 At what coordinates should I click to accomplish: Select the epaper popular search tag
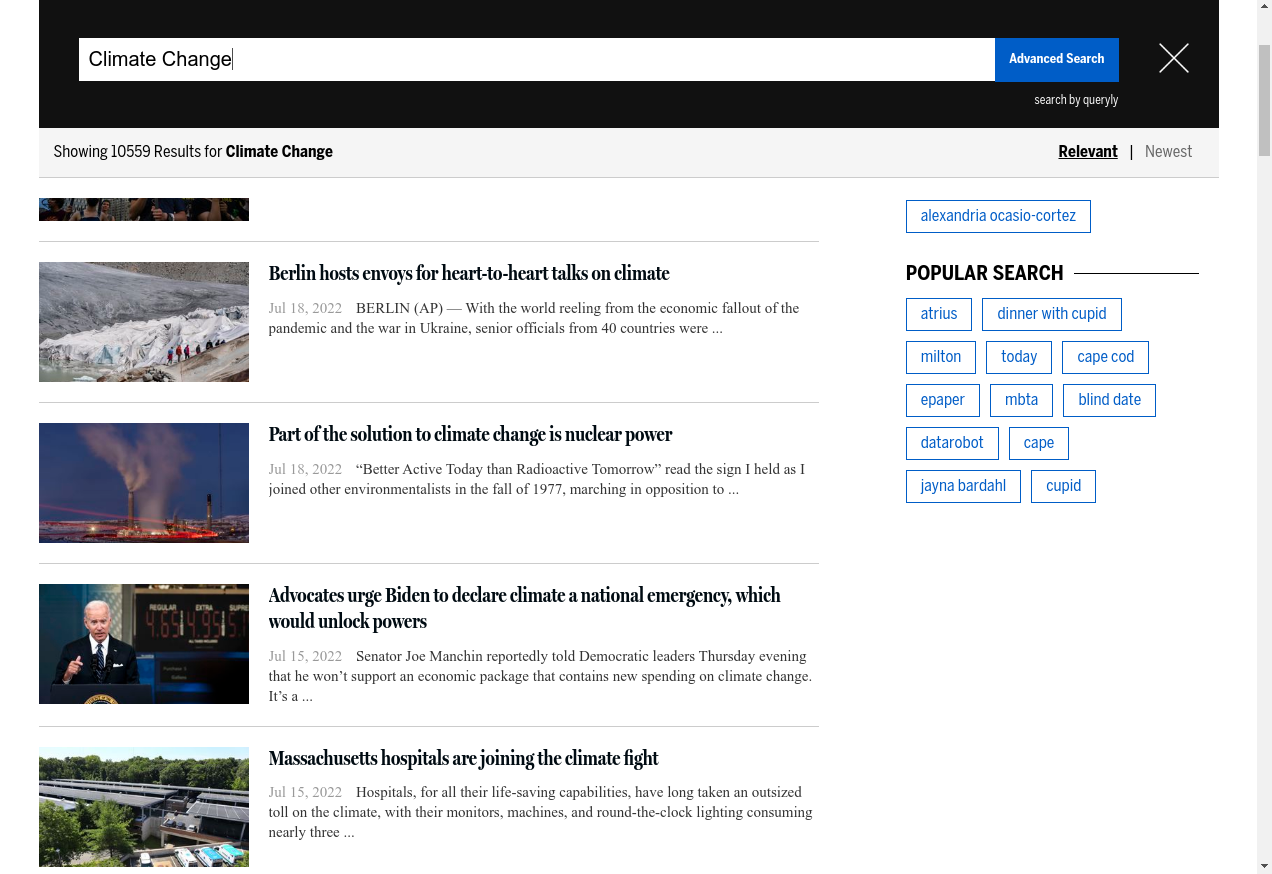[942, 400]
